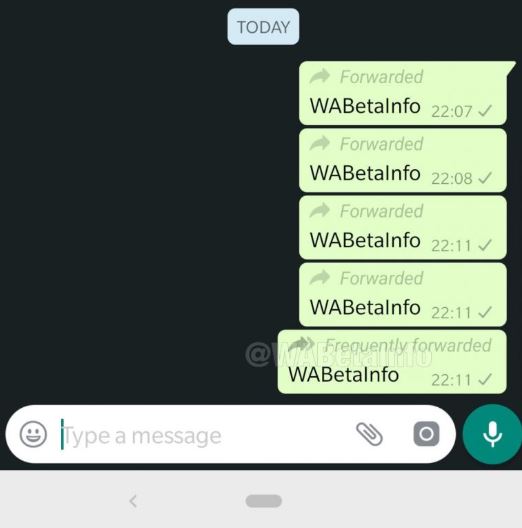Tap the WABetaInfo text in Frequently forwarded bubble
Viewport: 522px width, 528px height.
click(x=344, y=374)
